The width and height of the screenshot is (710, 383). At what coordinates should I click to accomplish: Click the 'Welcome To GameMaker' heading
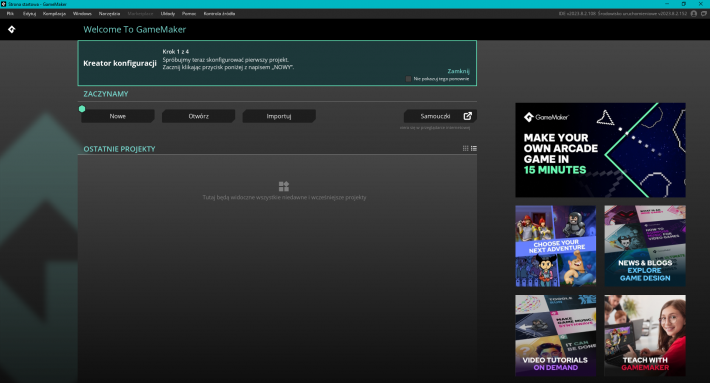point(134,29)
